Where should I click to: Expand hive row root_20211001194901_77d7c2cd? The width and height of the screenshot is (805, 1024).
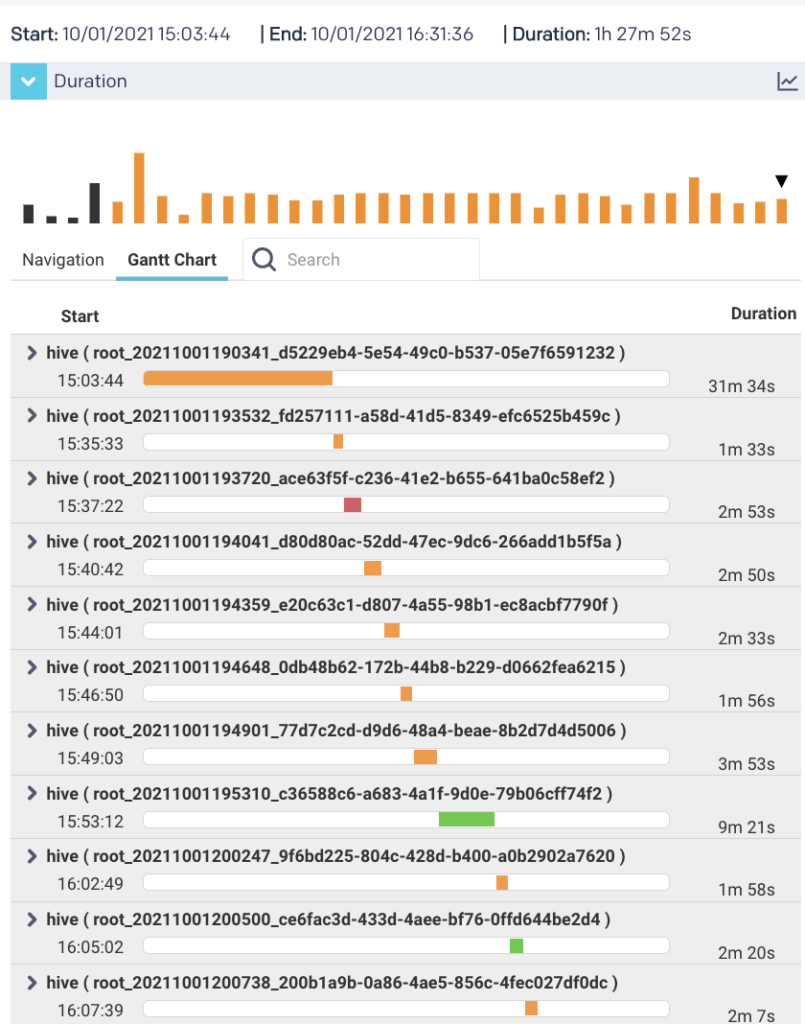click(x=31, y=730)
